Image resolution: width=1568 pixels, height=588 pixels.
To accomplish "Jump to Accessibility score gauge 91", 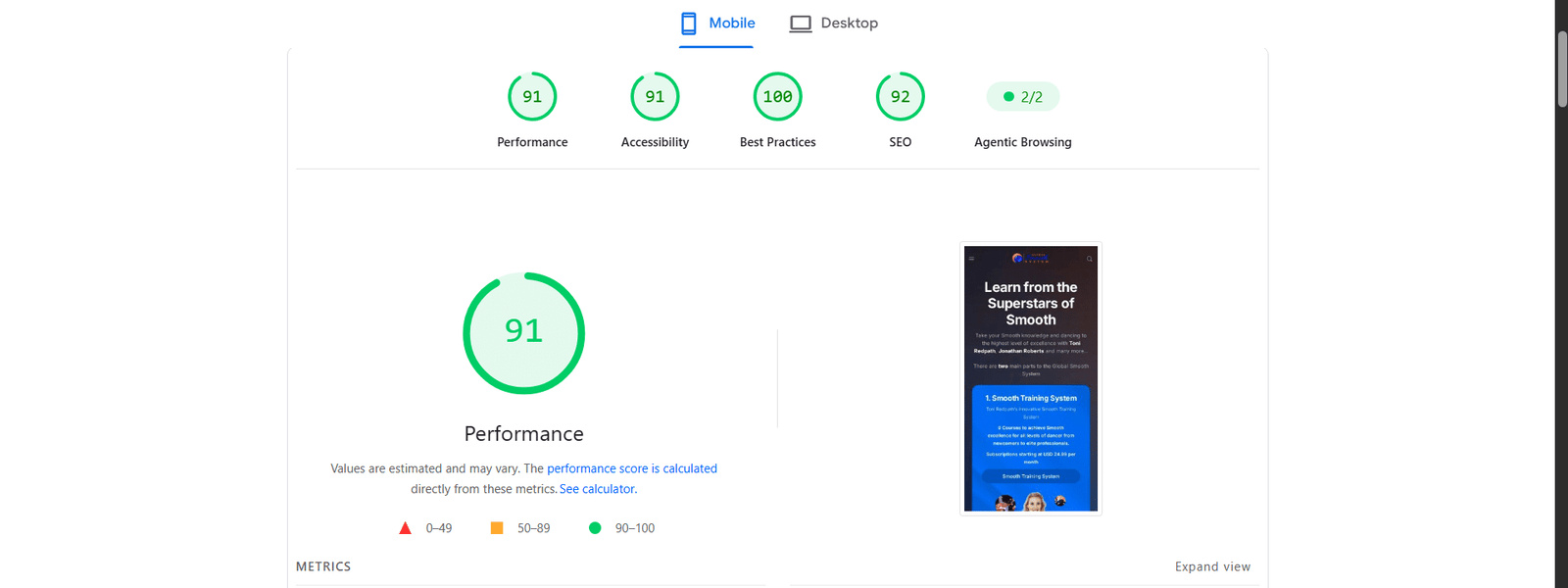I will (655, 97).
